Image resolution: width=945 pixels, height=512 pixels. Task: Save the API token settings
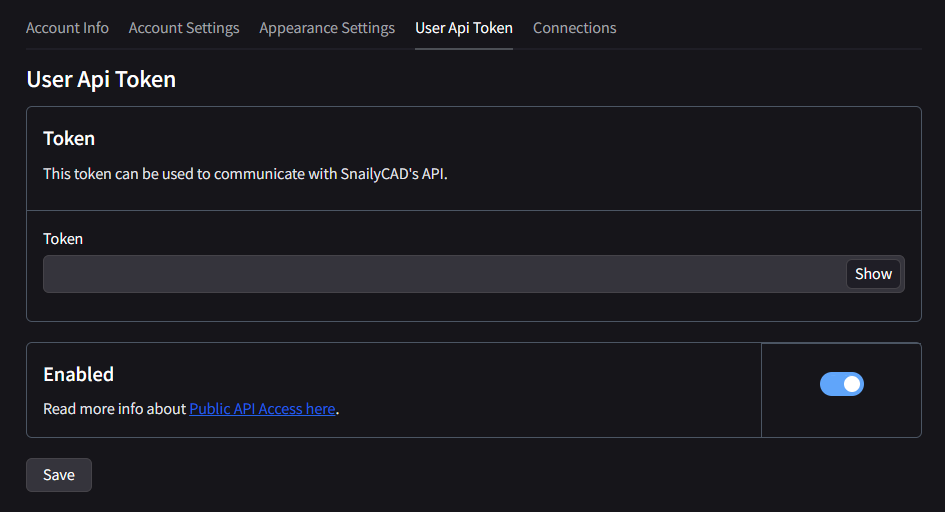pyautogui.click(x=58, y=475)
